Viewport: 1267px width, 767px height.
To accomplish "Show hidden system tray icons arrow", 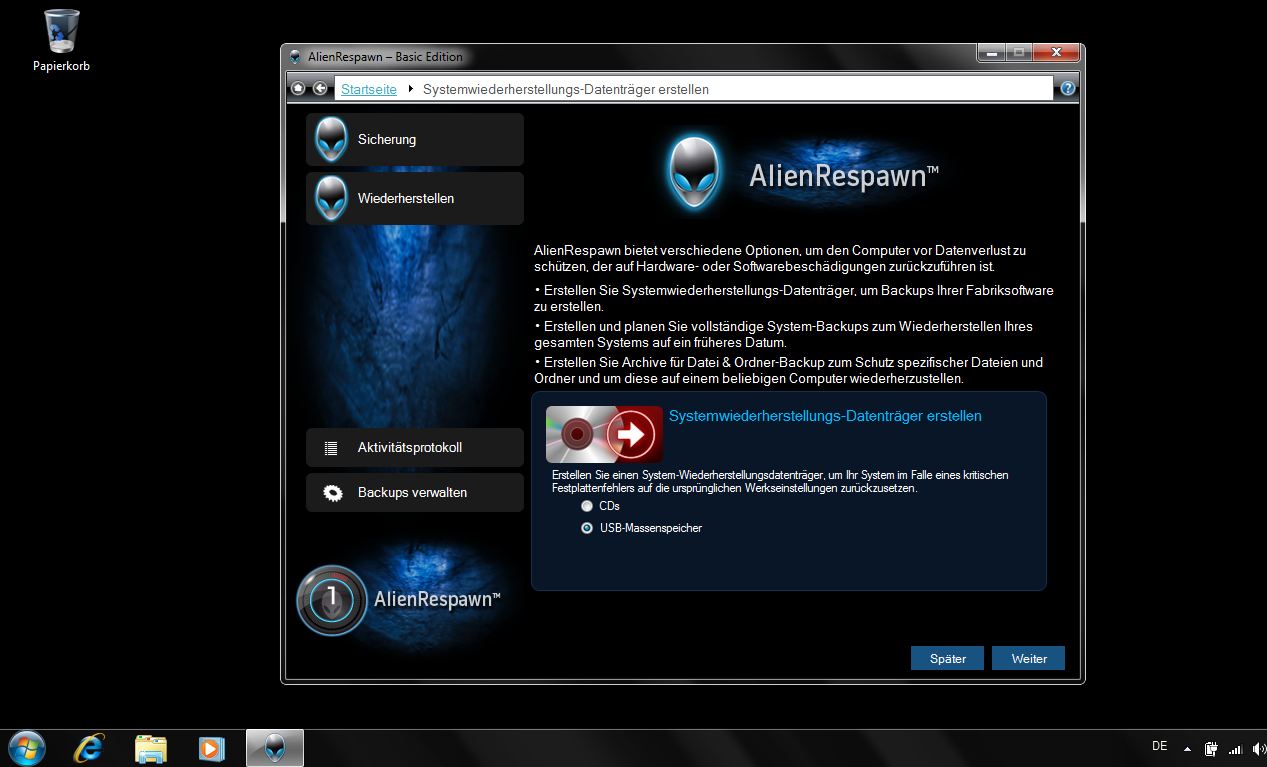I will [x=1187, y=748].
